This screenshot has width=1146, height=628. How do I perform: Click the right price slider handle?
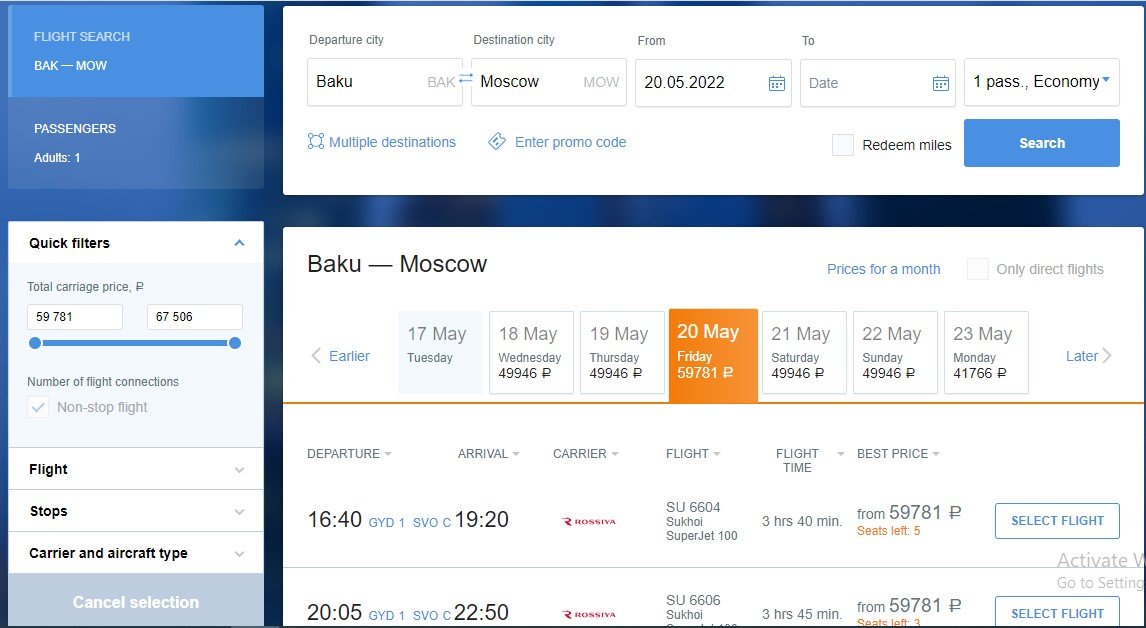point(235,343)
